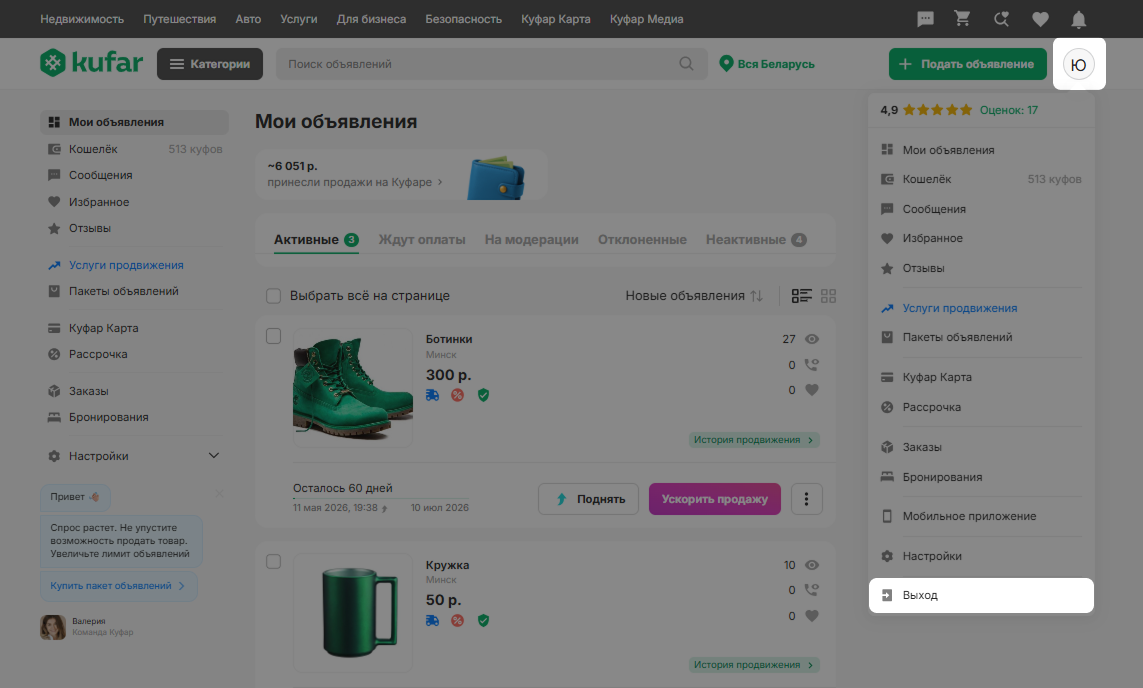This screenshot has width=1143, height=688.
Task: Open the green boots thumbnail
Action: click(353, 388)
